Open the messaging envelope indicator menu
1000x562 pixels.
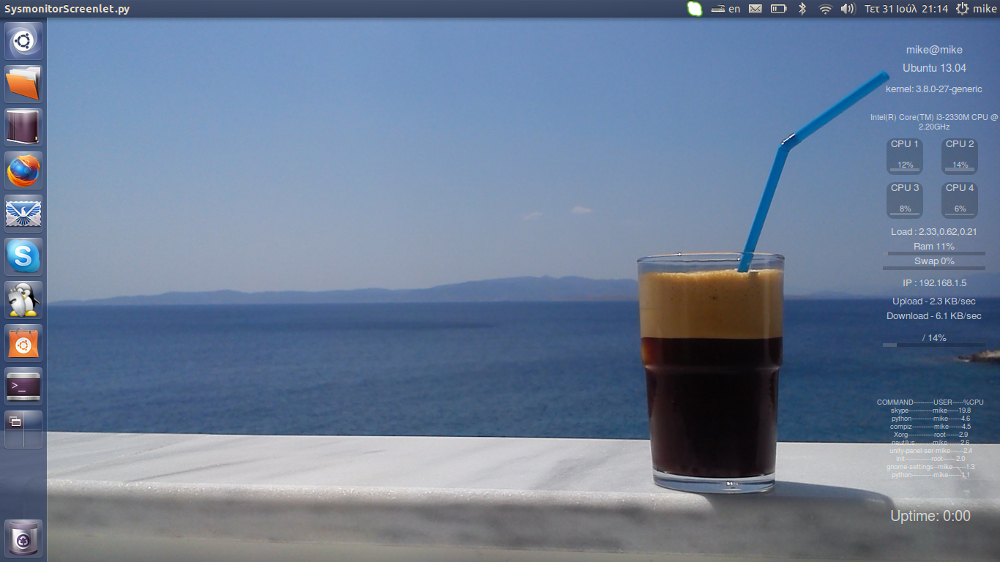pyautogui.click(x=754, y=9)
